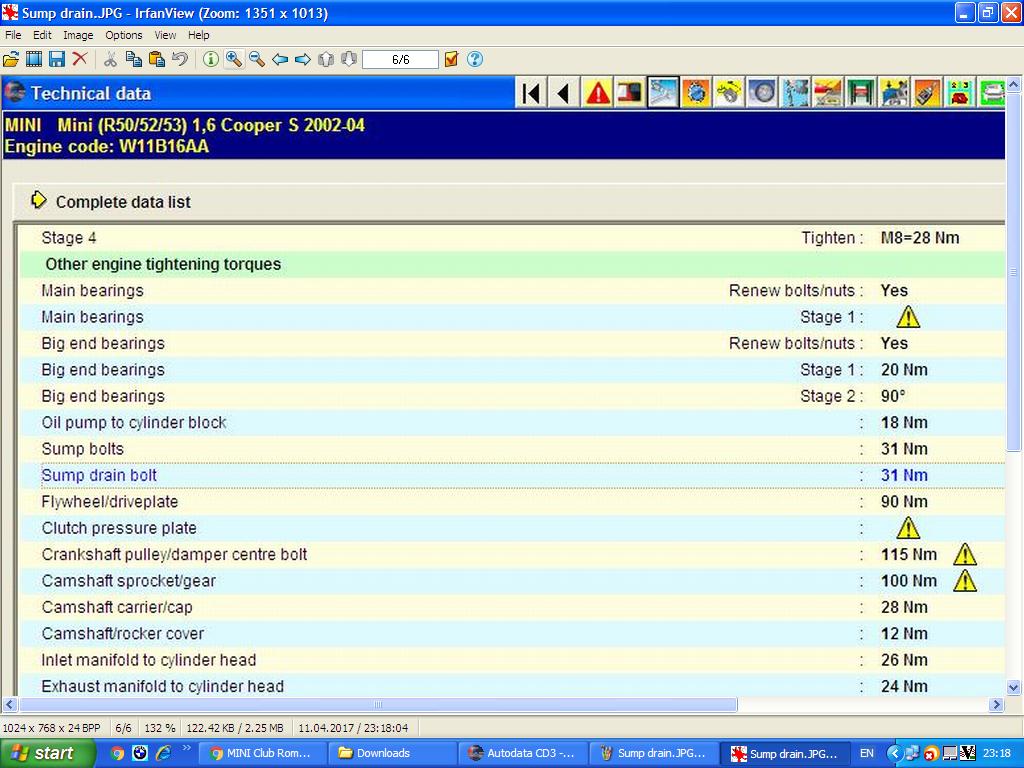Go to previous image with left arrow
Screen dimensions: 1024x768
click(x=280, y=59)
